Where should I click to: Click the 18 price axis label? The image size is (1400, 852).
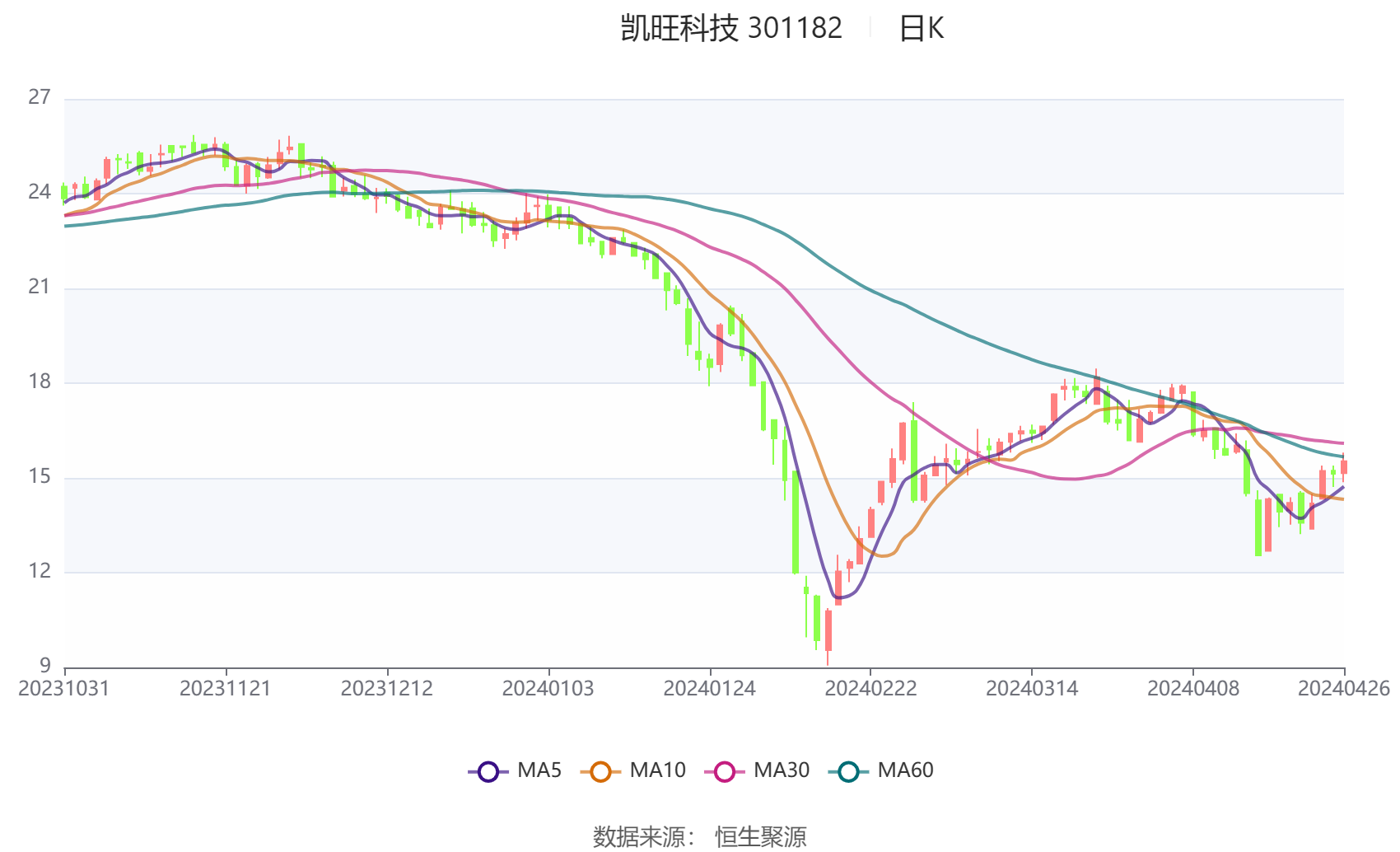click(x=40, y=382)
